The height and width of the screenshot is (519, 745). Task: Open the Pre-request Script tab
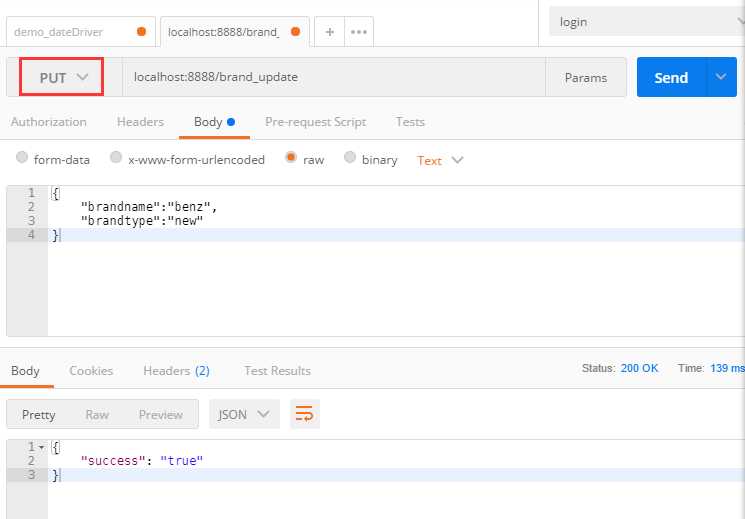pyautogui.click(x=315, y=122)
